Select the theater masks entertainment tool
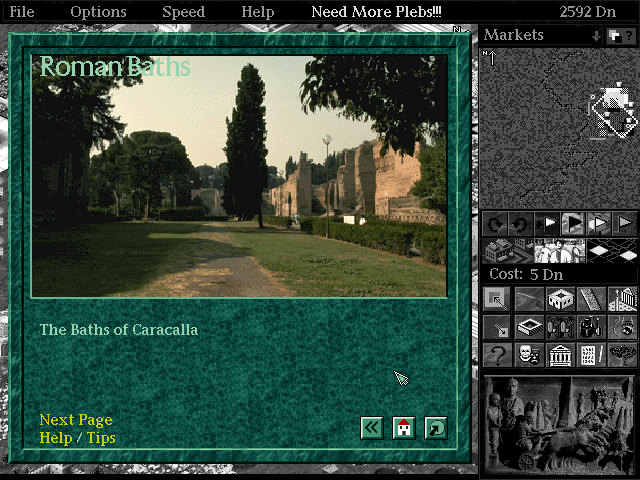640x480 pixels. click(x=529, y=355)
